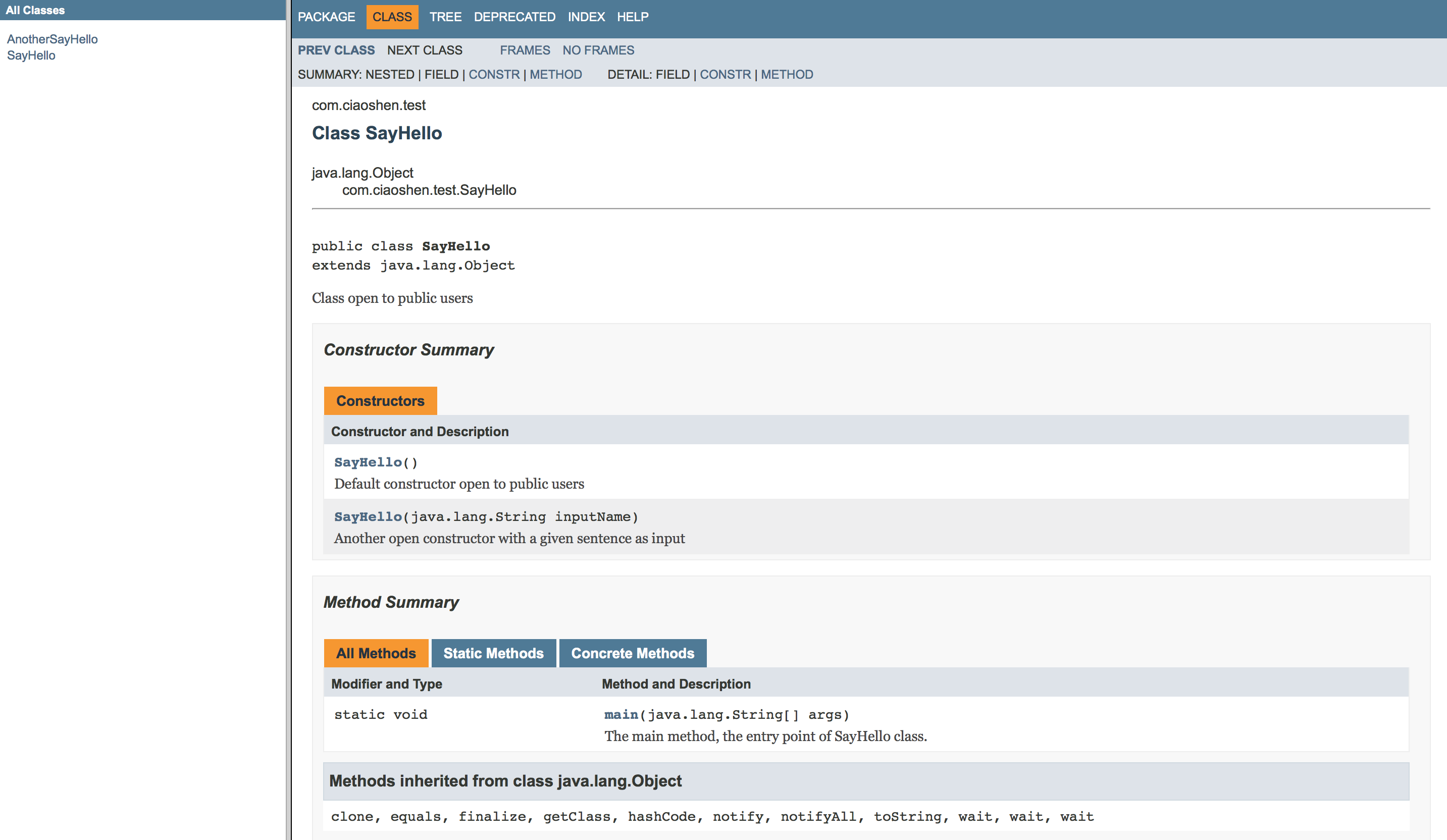Select the Static Methods tab
1447x840 pixels.
tap(493, 653)
